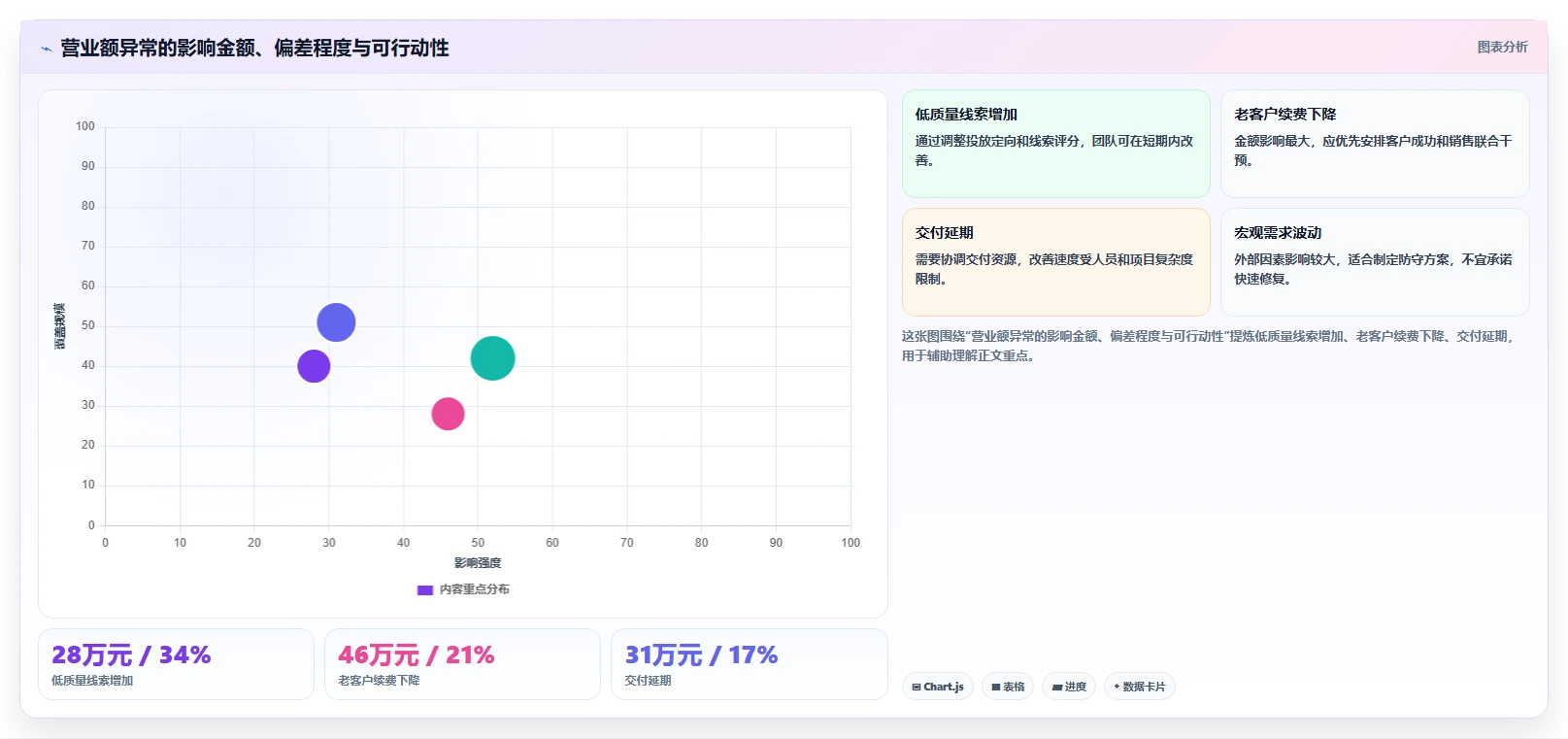
Task: Click the 图表分析 label in header
Action: point(1502,47)
